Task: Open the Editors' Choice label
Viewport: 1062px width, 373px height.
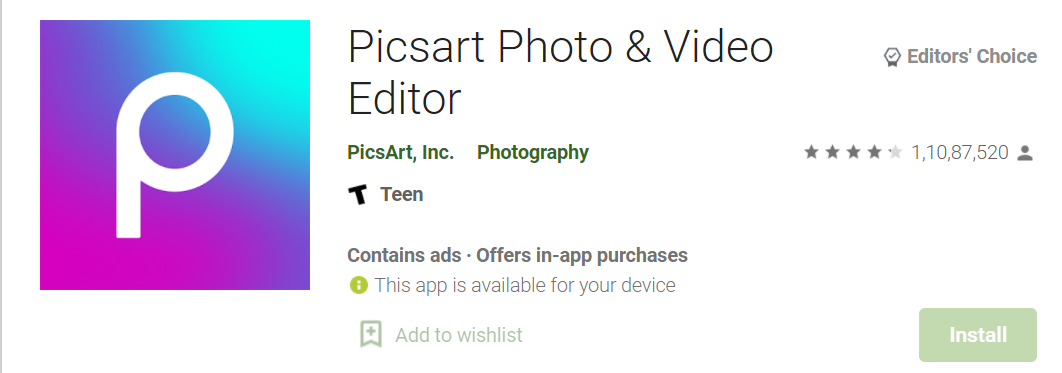Action: [972, 56]
